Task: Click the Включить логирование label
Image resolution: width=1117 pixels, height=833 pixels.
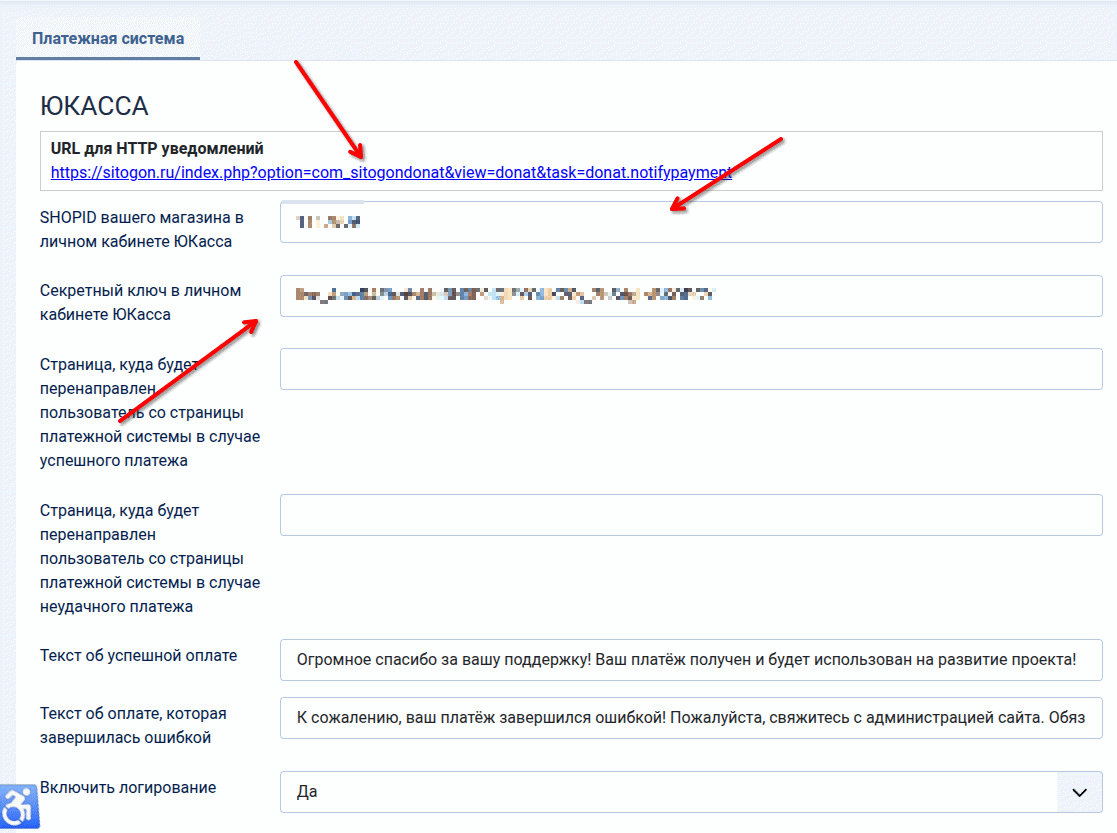Action: click(x=128, y=787)
